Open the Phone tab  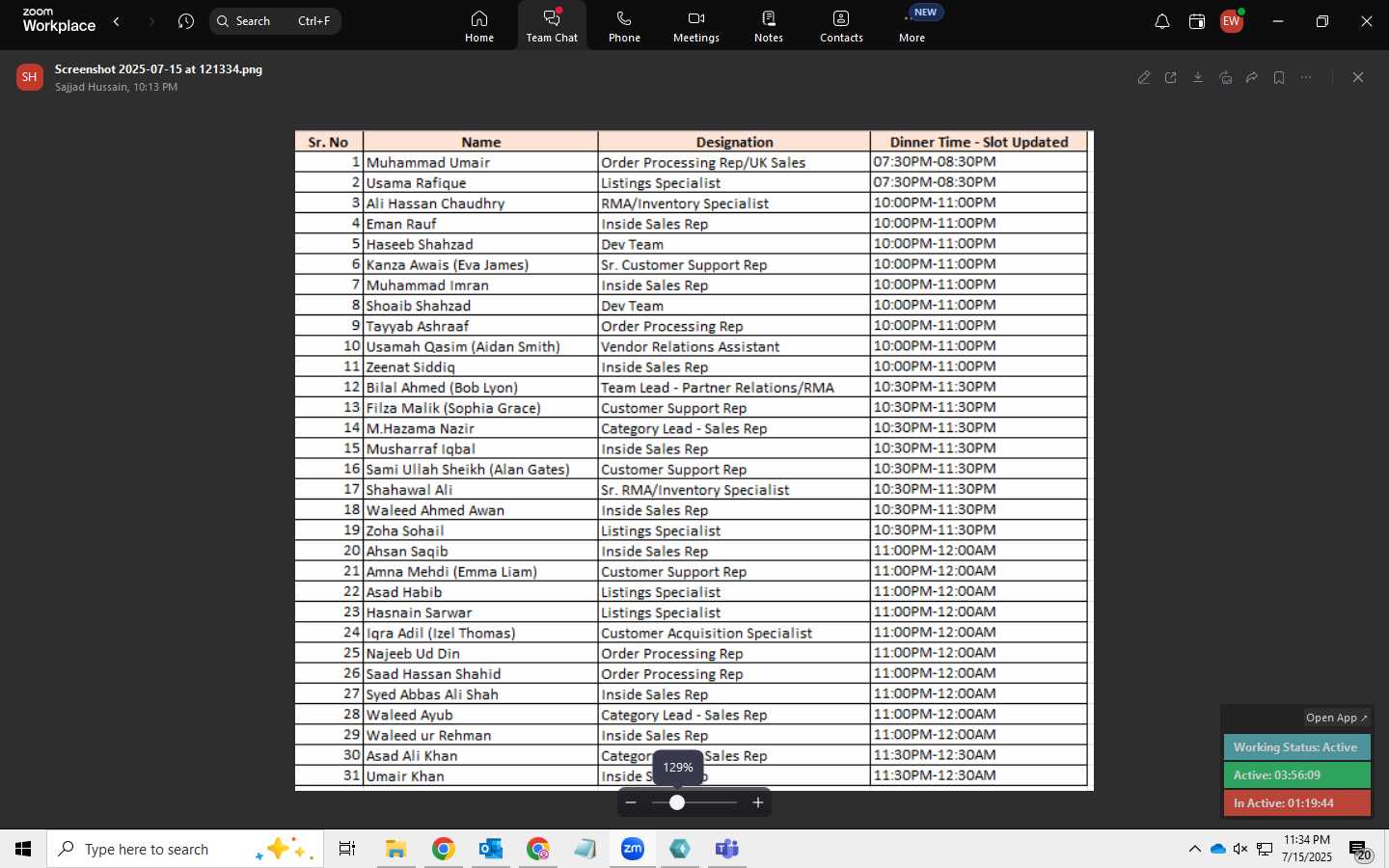pyautogui.click(x=624, y=26)
